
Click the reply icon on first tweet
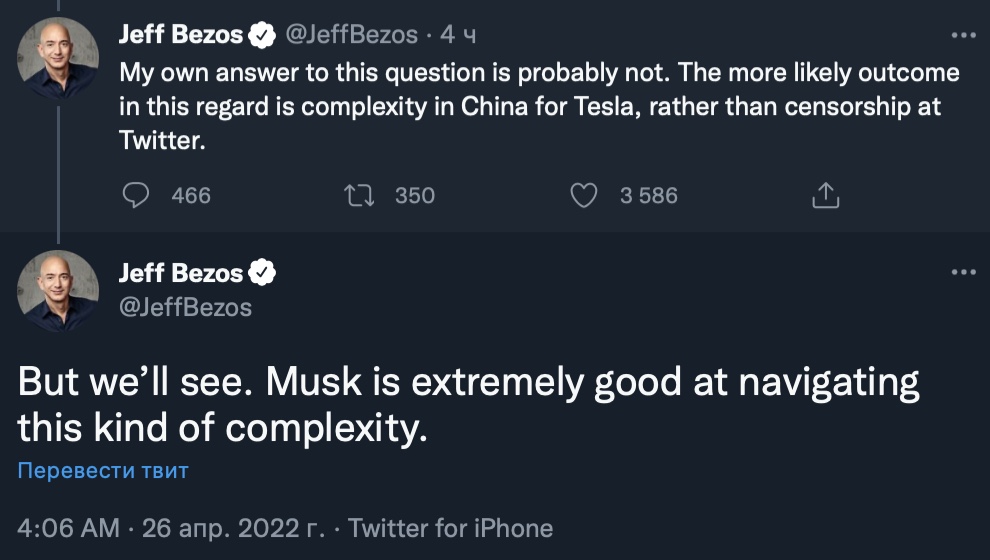pos(135,195)
